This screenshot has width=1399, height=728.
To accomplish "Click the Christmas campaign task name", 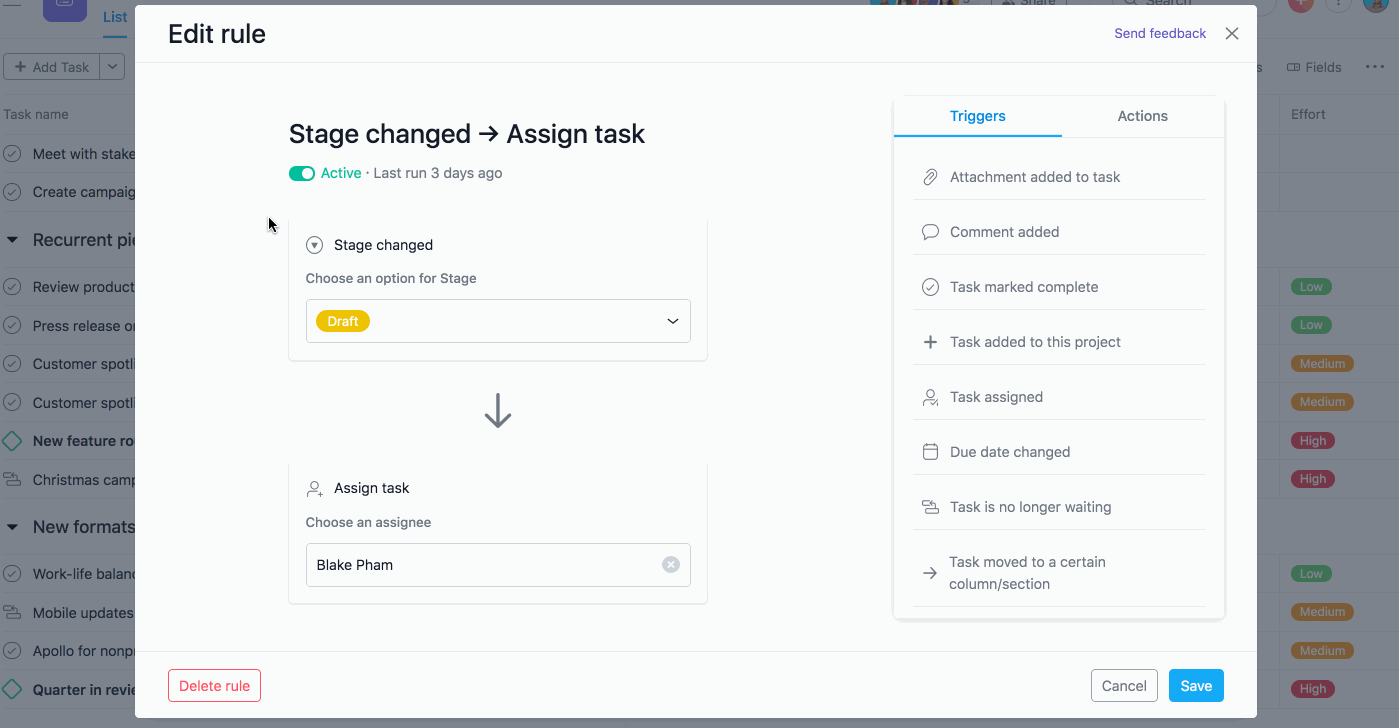I will click(x=84, y=480).
